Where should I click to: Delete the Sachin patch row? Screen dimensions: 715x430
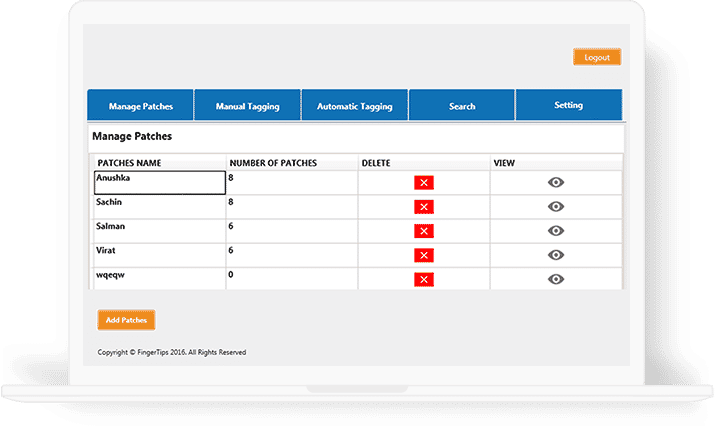(424, 207)
